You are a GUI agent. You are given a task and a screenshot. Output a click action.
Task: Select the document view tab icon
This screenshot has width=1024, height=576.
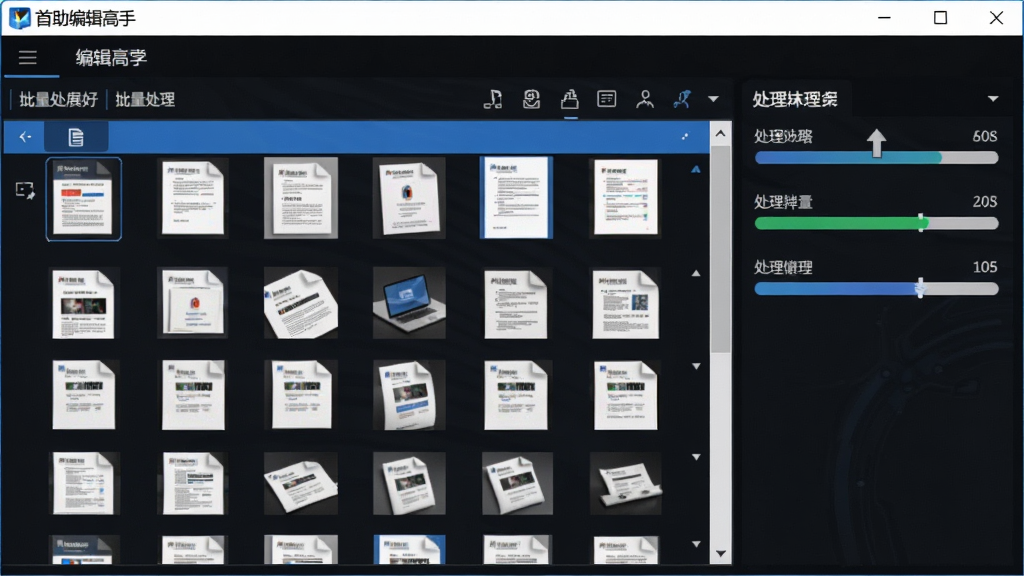[x=76, y=137]
